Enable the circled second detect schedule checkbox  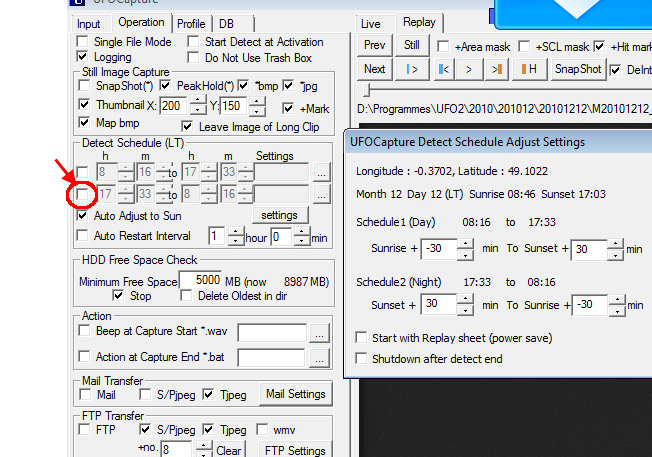coord(84,193)
